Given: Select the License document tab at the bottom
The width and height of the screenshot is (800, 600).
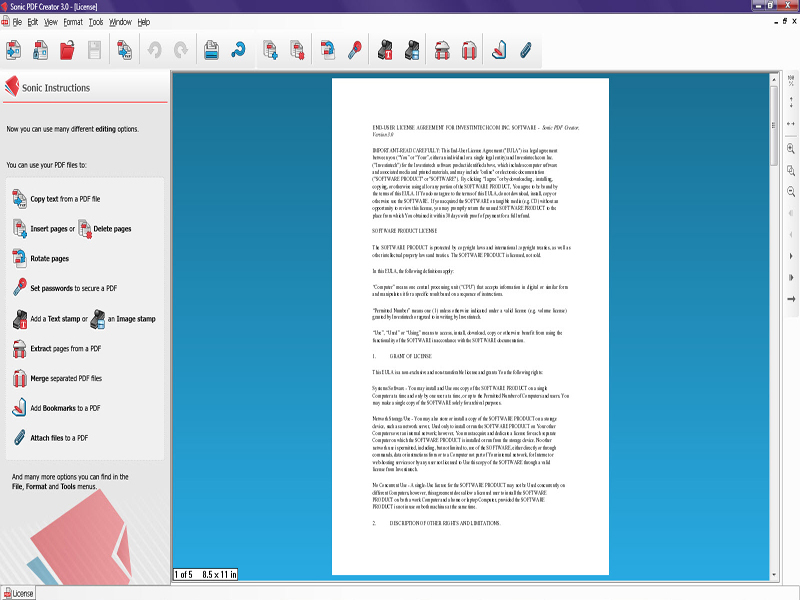Looking at the screenshot, I should pyautogui.click(x=18, y=593).
